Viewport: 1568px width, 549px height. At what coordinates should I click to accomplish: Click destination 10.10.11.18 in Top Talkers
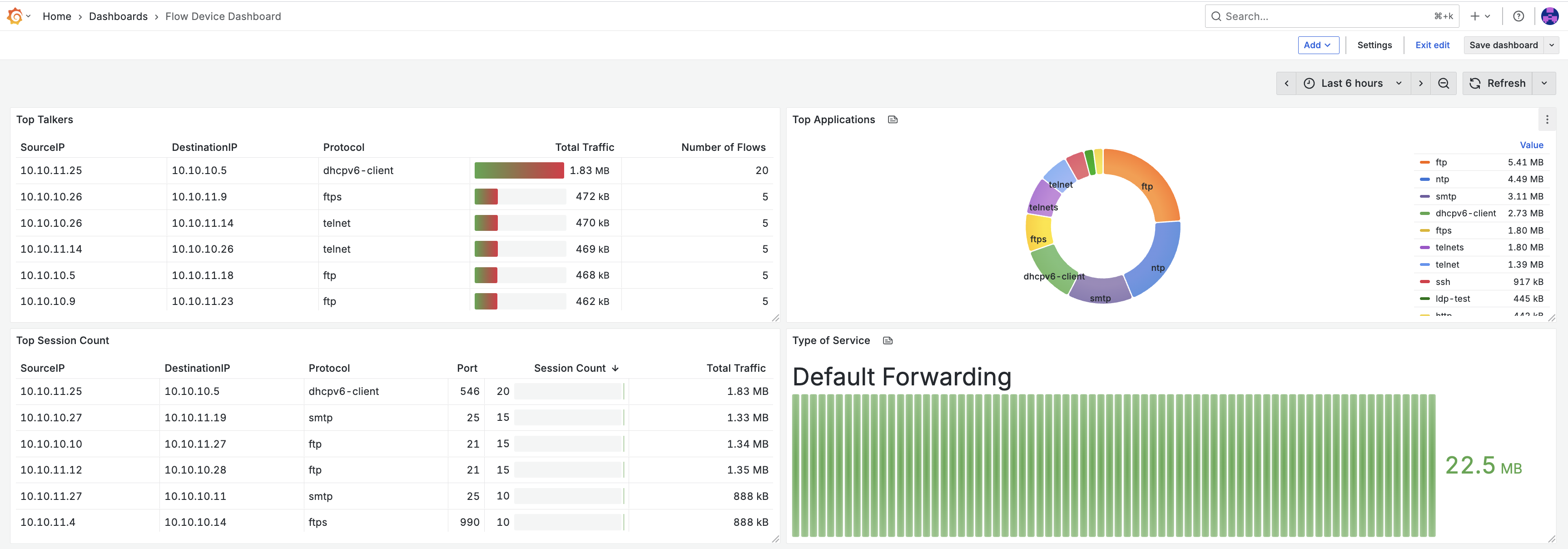point(202,275)
